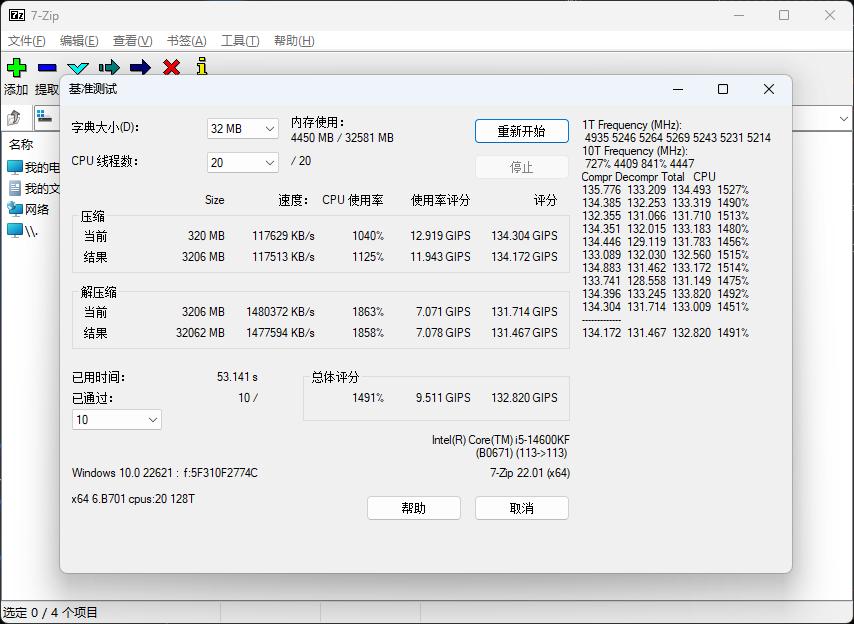Select the 我的电脑 computer icon

pyautogui.click(x=15, y=167)
